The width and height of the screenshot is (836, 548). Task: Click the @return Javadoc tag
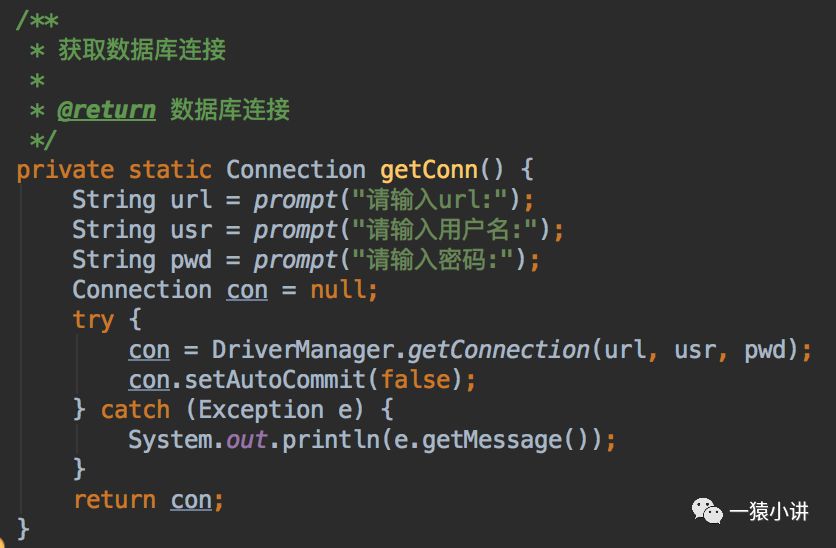[x=106, y=109]
